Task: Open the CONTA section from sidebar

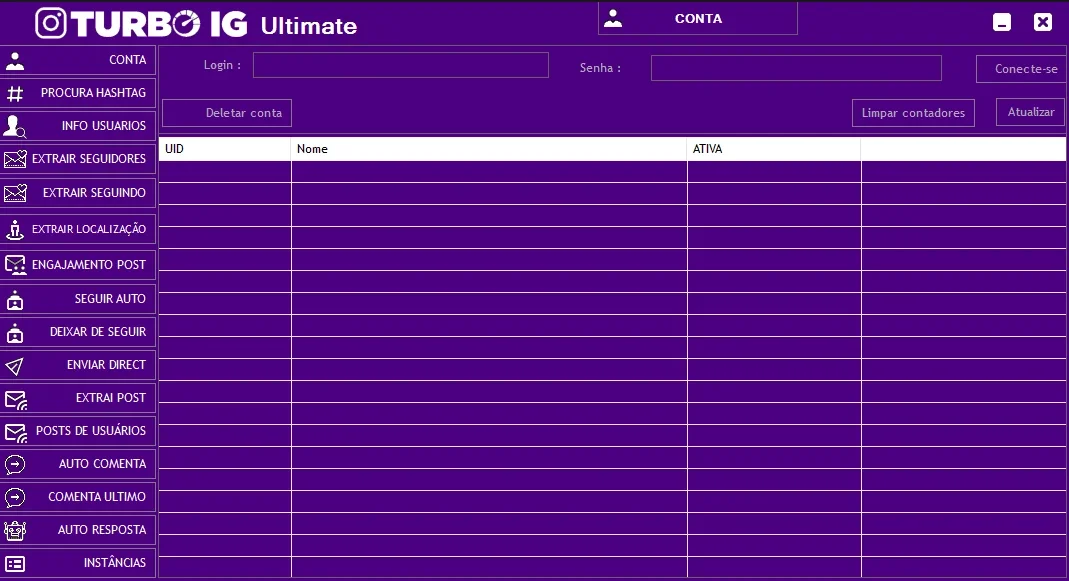Action: click(x=78, y=60)
